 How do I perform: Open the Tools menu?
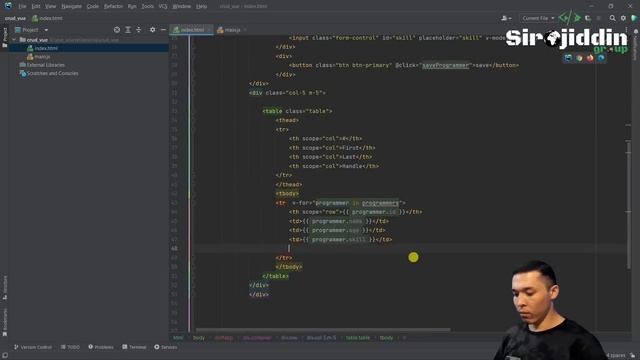pos(147,7)
